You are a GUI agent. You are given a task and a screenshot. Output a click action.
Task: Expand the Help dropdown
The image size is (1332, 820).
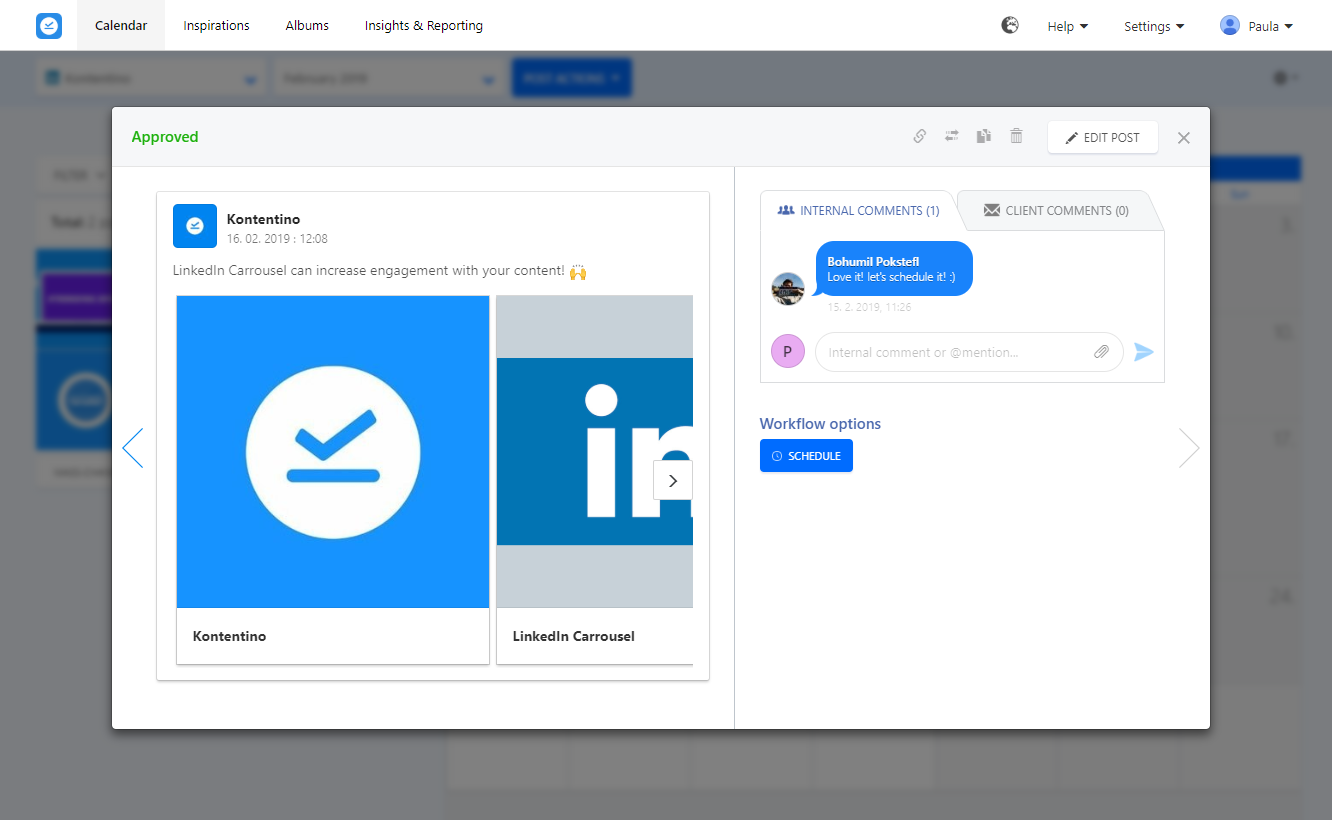1068,26
